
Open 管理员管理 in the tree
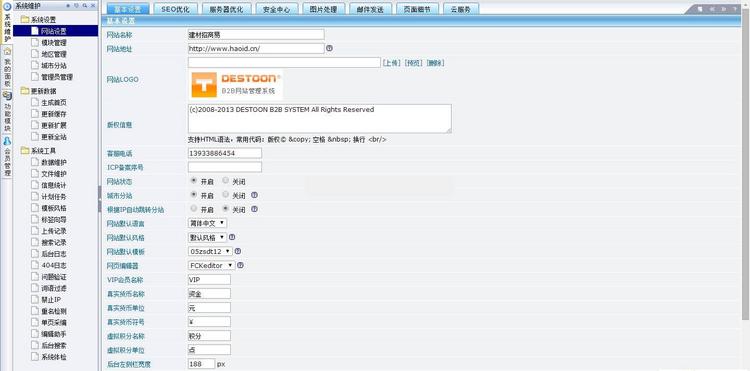[x=57, y=77]
